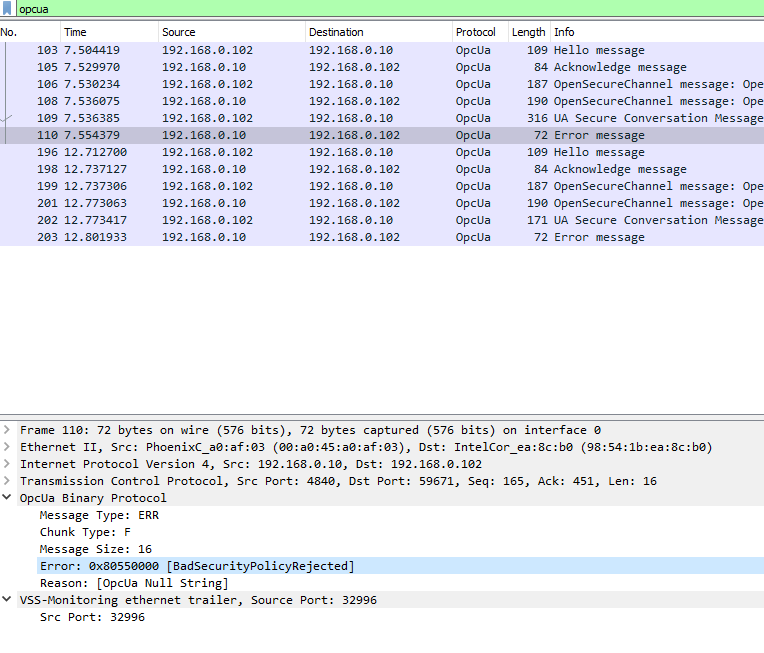Image resolution: width=764 pixels, height=653 pixels.
Task: Click the Destination column header
Action: point(336,32)
